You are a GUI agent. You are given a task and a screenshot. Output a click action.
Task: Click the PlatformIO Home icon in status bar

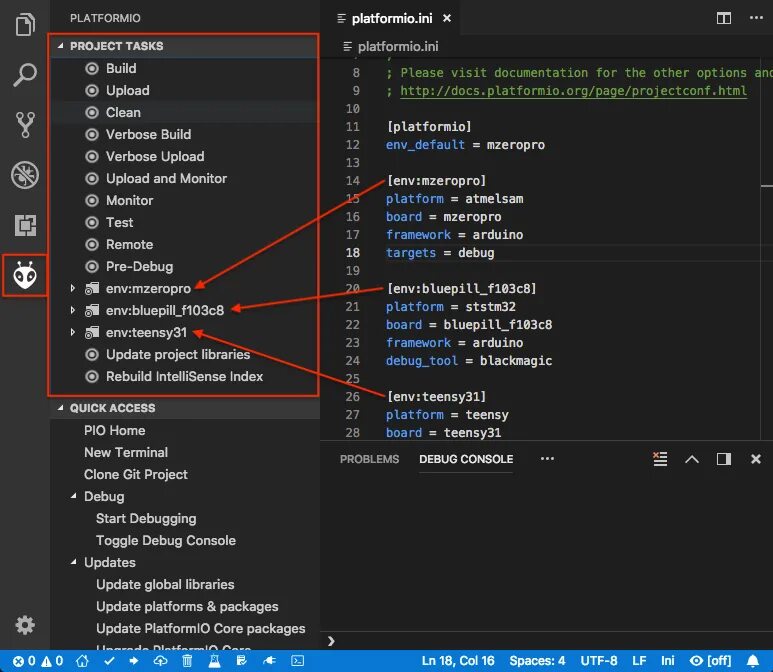(82, 661)
